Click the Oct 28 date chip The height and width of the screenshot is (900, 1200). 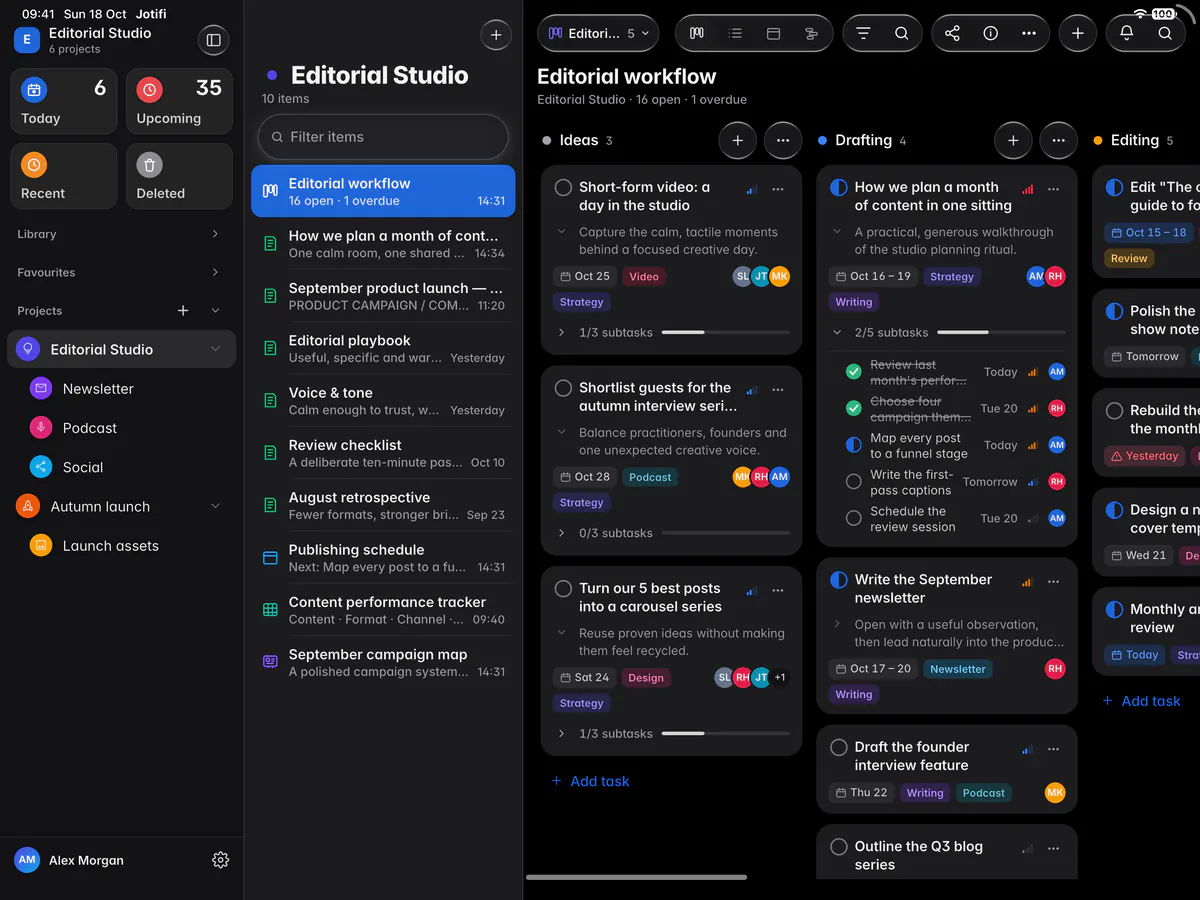[585, 477]
